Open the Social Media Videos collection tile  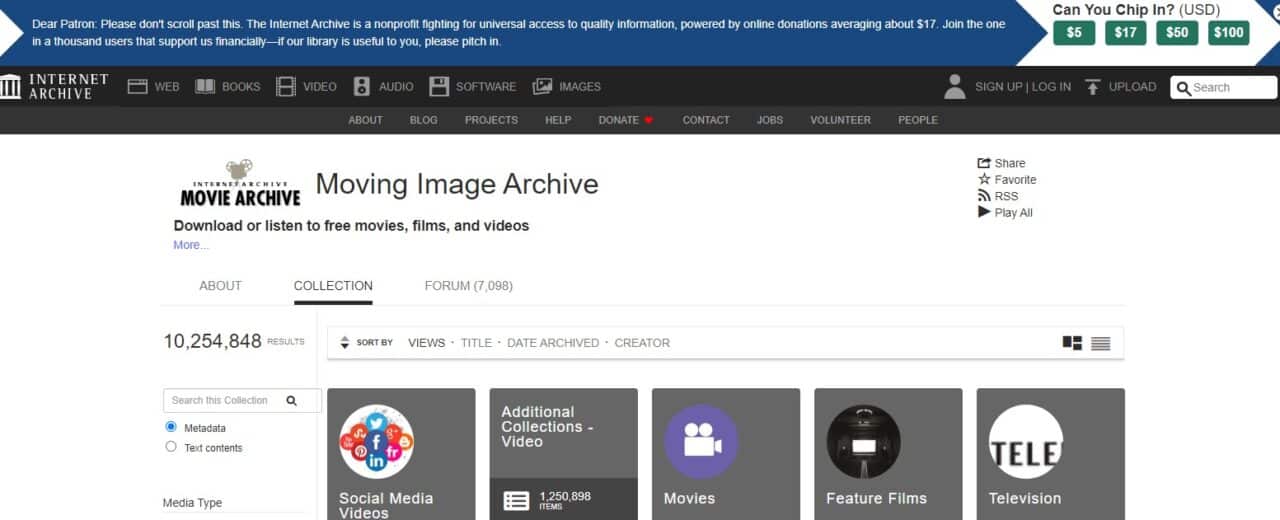pyautogui.click(x=401, y=454)
